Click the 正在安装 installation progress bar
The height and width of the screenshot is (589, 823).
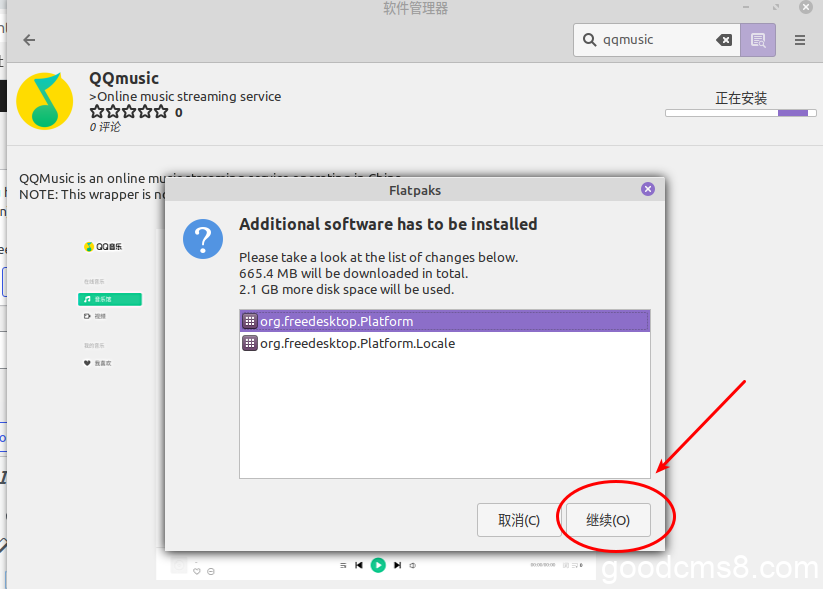(741, 113)
